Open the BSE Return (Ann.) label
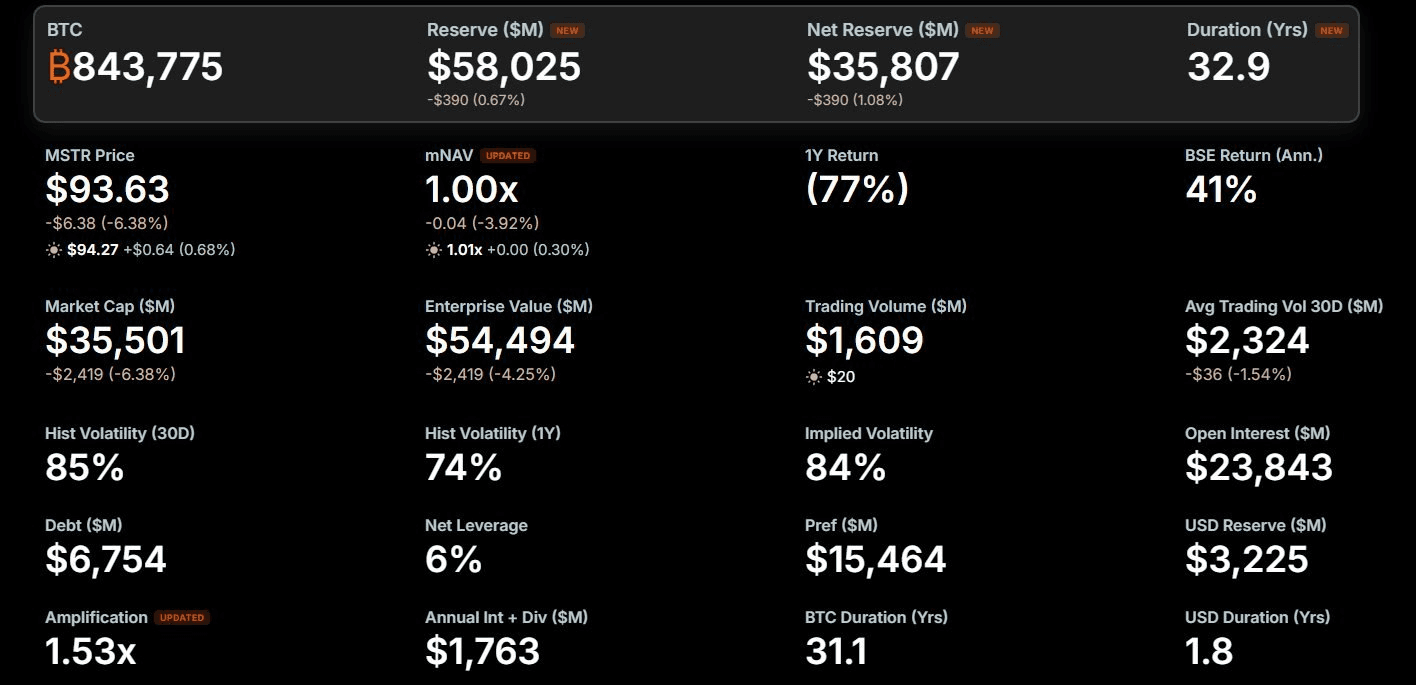The image size is (1416, 685). coord(1254,155)
